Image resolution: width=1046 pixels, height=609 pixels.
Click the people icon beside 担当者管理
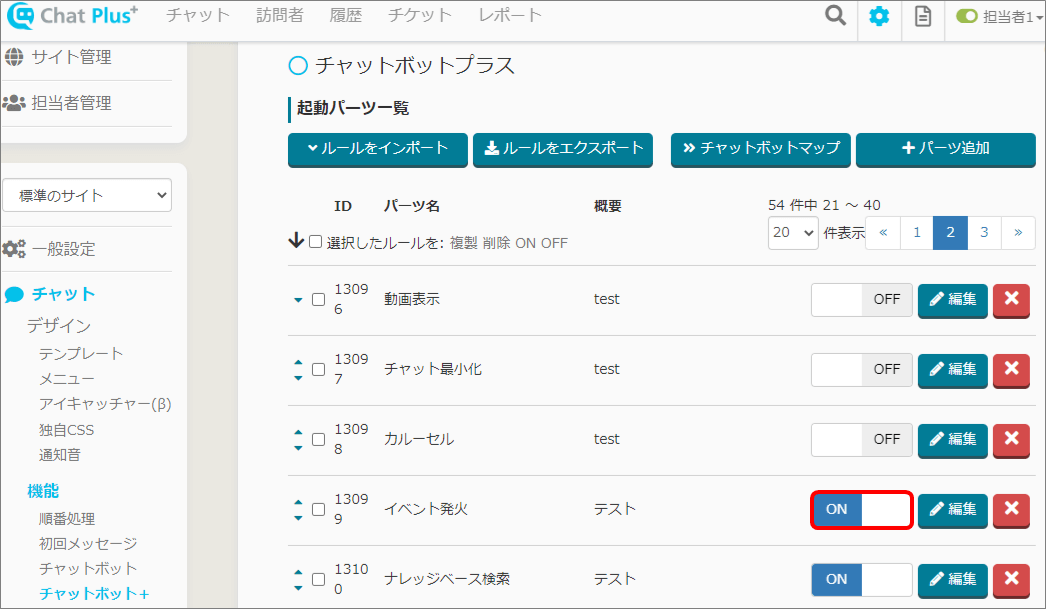[14, 103]
